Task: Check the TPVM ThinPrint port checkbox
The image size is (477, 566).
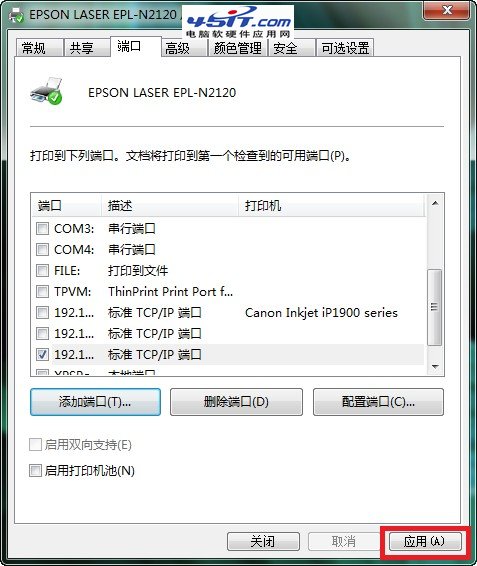Action: 43,291
